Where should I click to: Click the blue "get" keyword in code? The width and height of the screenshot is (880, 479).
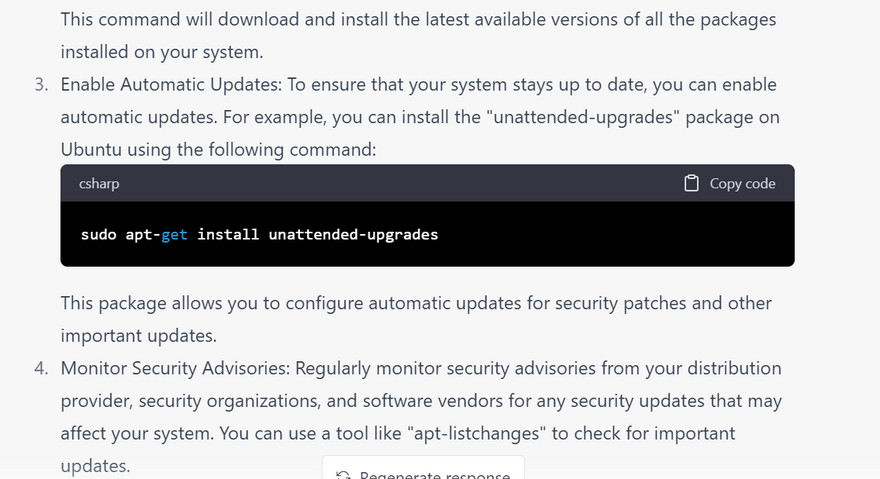pyautogui.click(x=174, y=234)
